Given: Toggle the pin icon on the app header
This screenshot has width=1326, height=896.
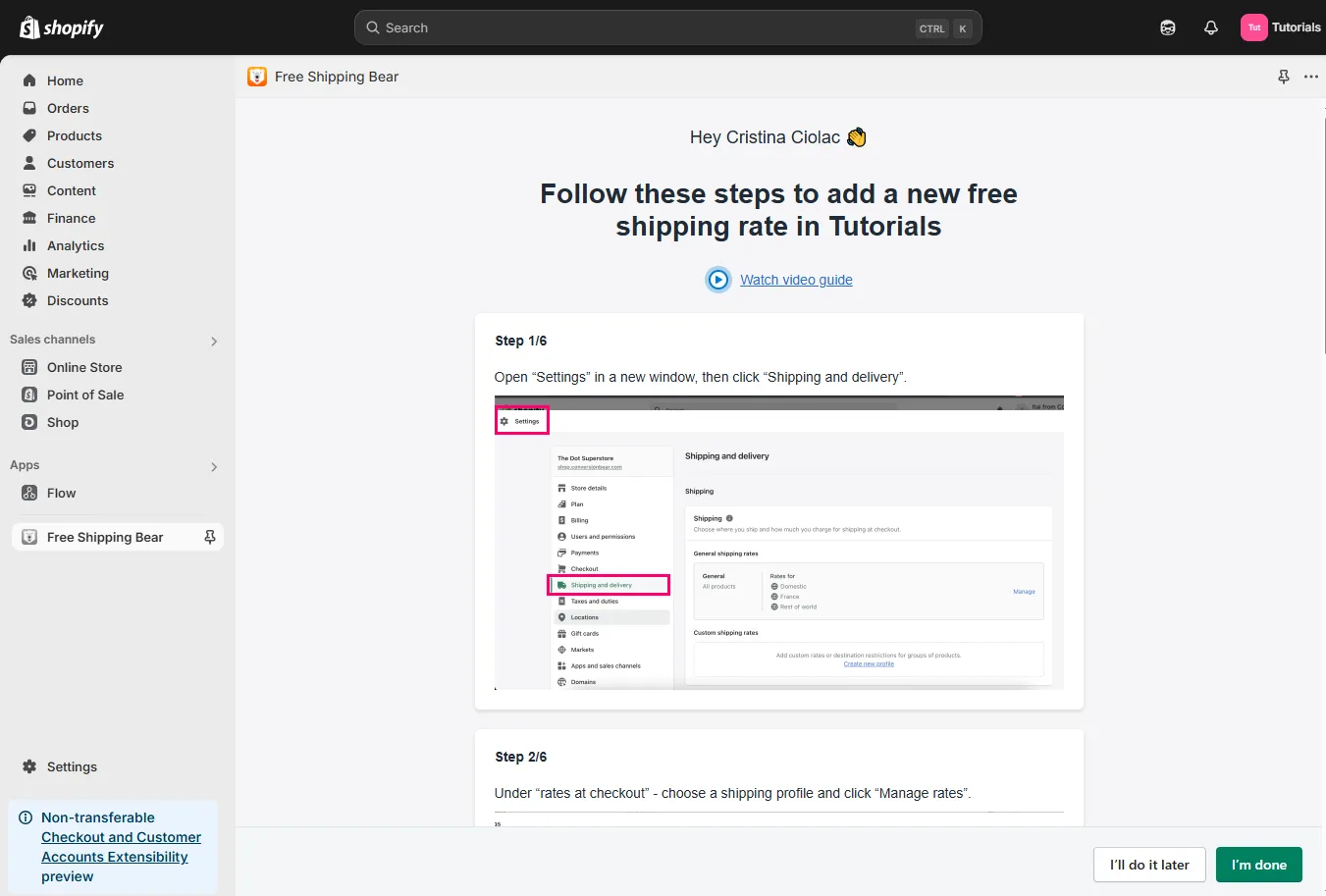Looking at the screenshot, I should [1283, 77].
